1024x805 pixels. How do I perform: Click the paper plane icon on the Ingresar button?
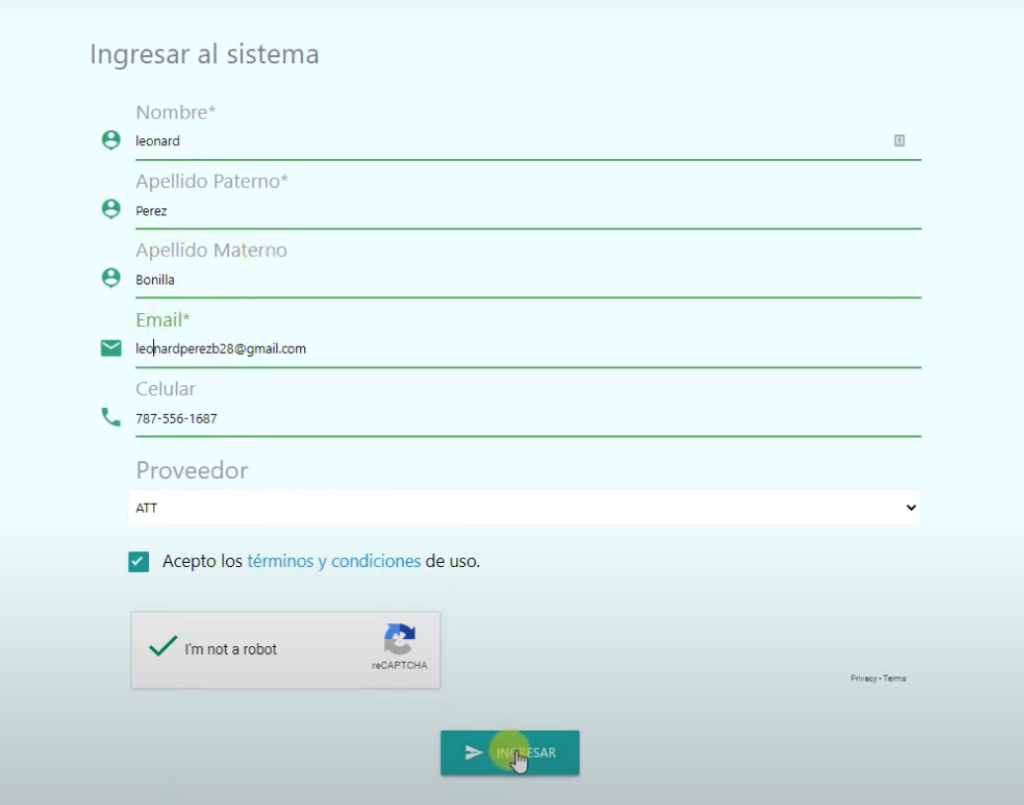[474, 753]
